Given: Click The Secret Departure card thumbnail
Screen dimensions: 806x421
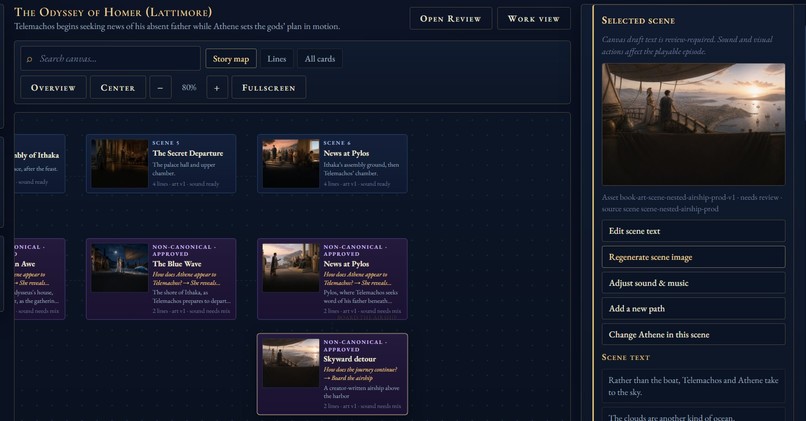Looking at the screenshot, I should (120, 163).
